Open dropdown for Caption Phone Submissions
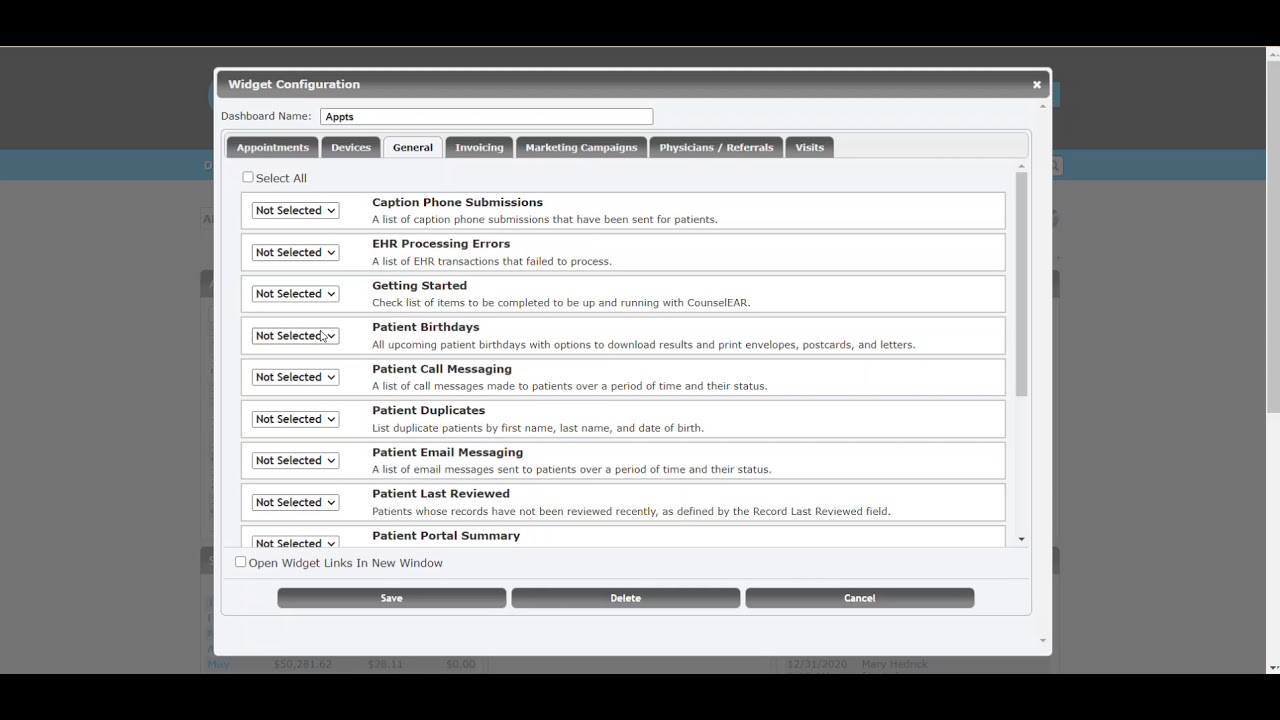The width and height of the screenshot is (1280, 720). 295,211
